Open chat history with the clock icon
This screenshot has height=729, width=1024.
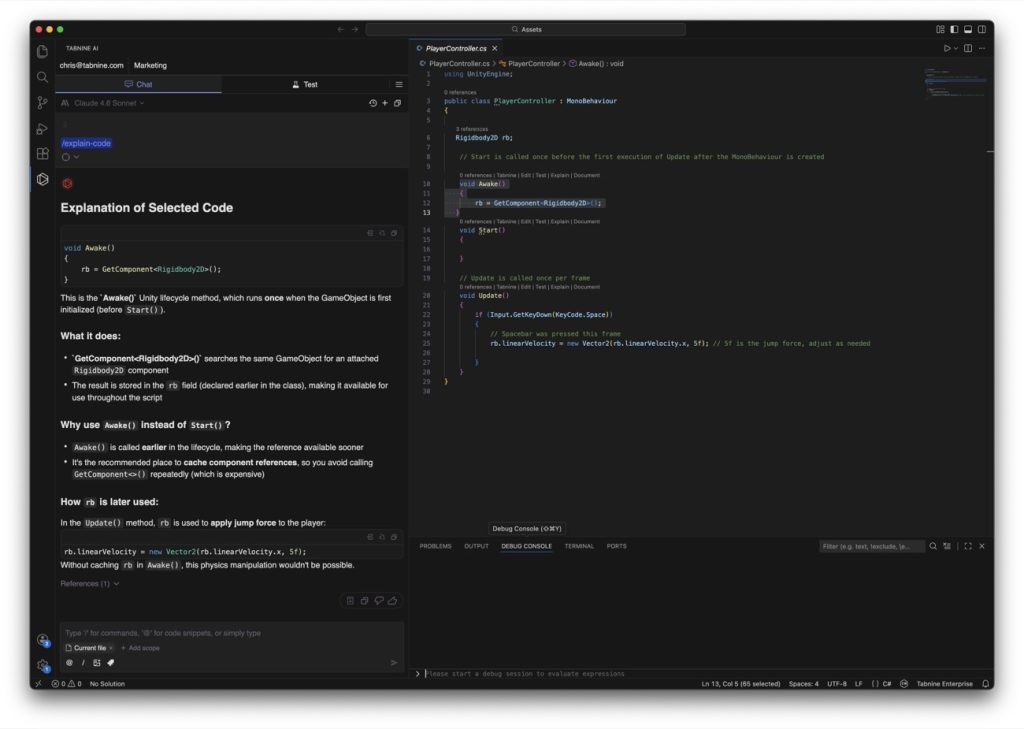pos(372,103)
